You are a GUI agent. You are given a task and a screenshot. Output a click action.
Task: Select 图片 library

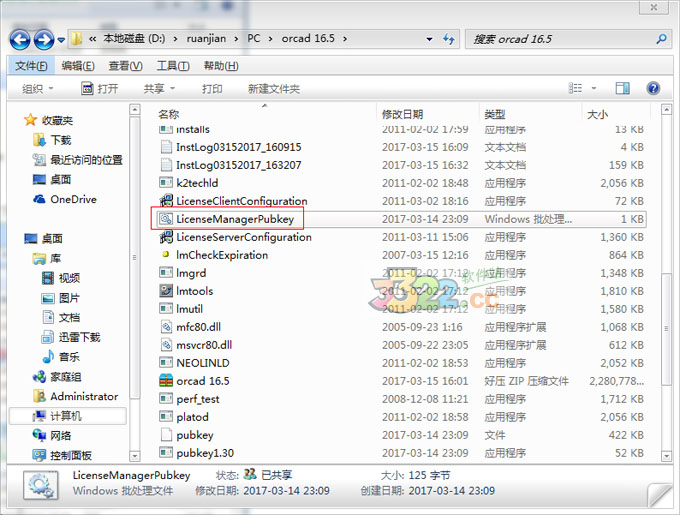point(69,298)
